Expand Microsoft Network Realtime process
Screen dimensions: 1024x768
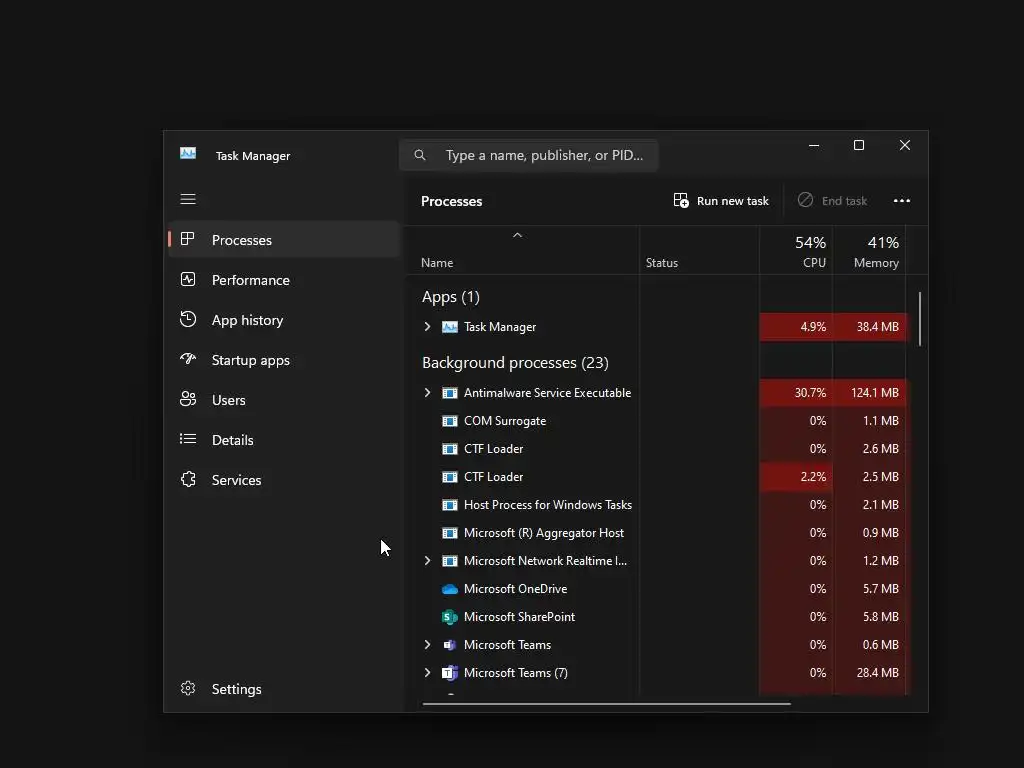click(x=427, y=560)
